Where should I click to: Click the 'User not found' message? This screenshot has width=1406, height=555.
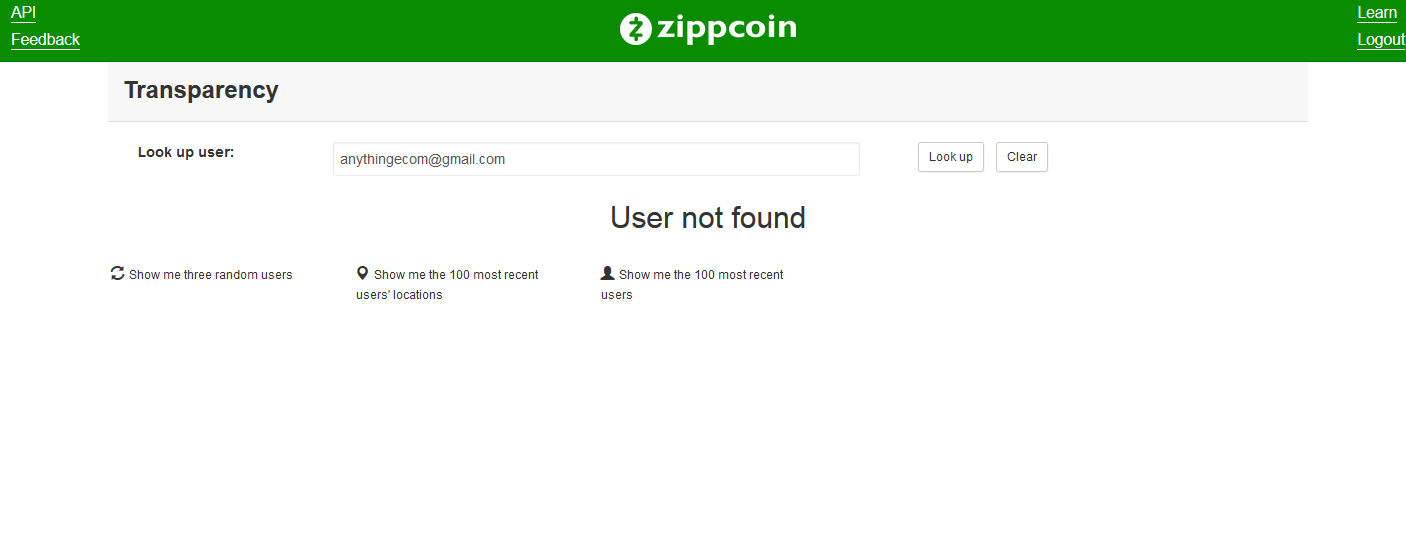point(707,218)
